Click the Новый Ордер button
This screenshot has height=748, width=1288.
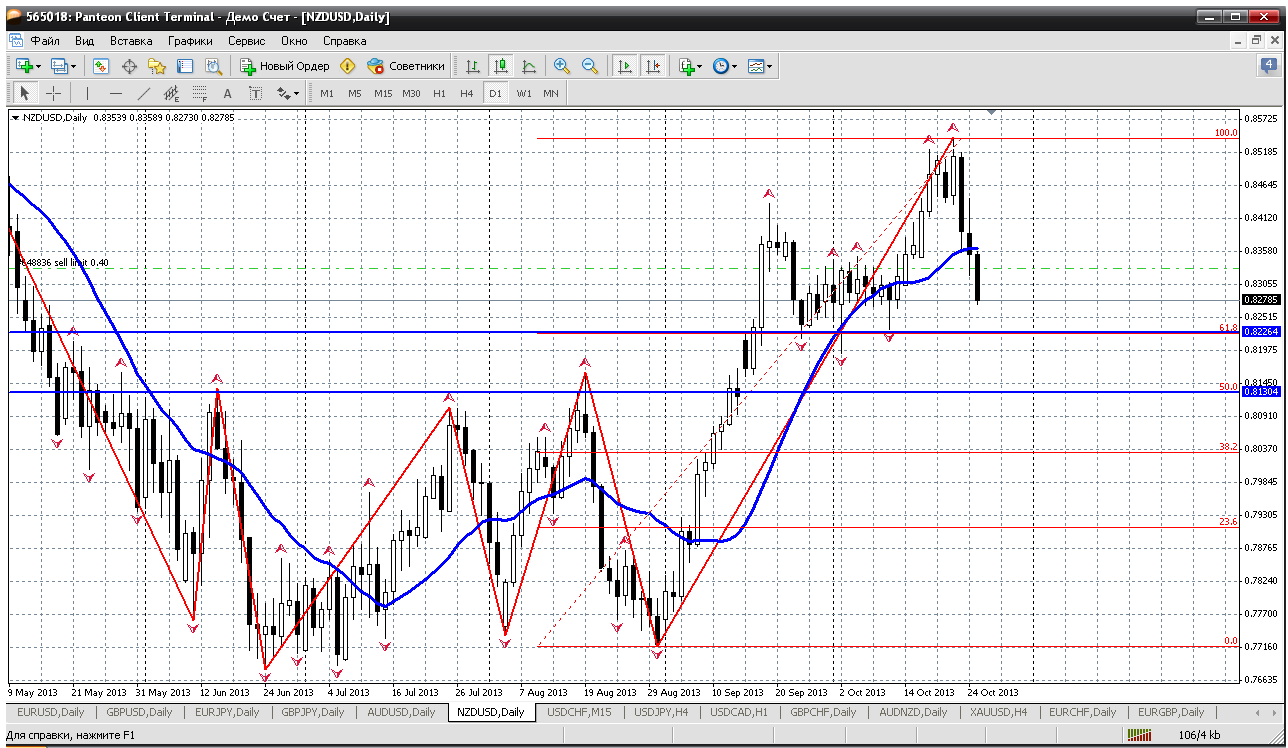click(285, 66)
